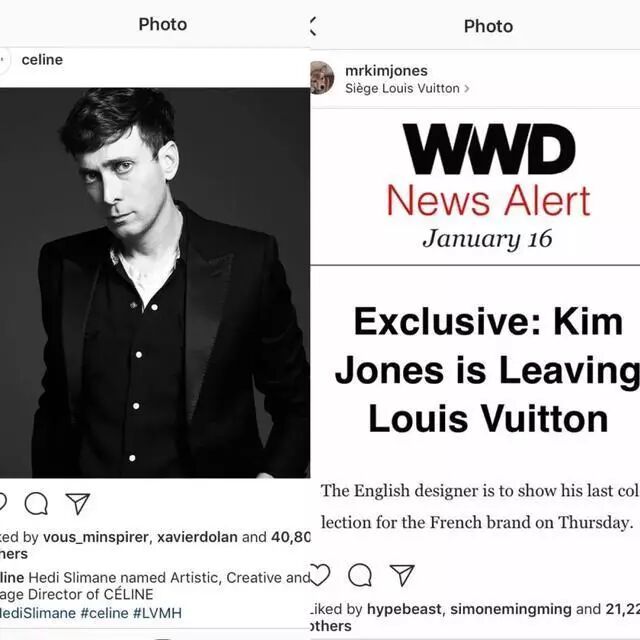640x640 pixels.
Task: Open the vous_minspirer liker profile
Action: click(x=96, y=537)
